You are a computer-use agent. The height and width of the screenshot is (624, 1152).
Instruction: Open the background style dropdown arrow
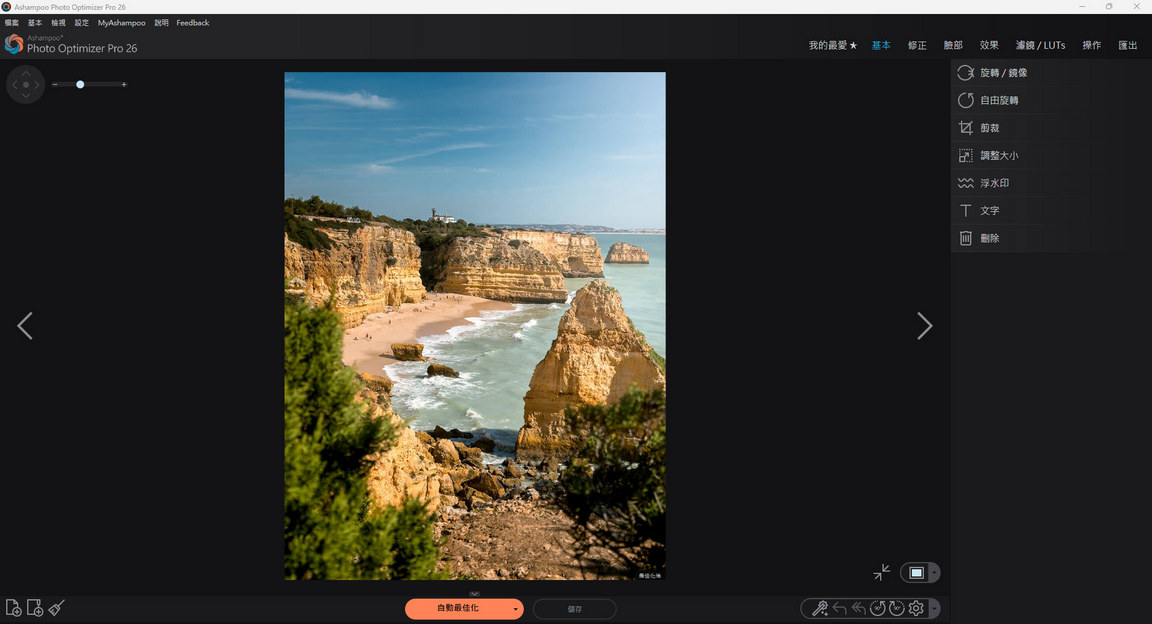click(934, 573)
